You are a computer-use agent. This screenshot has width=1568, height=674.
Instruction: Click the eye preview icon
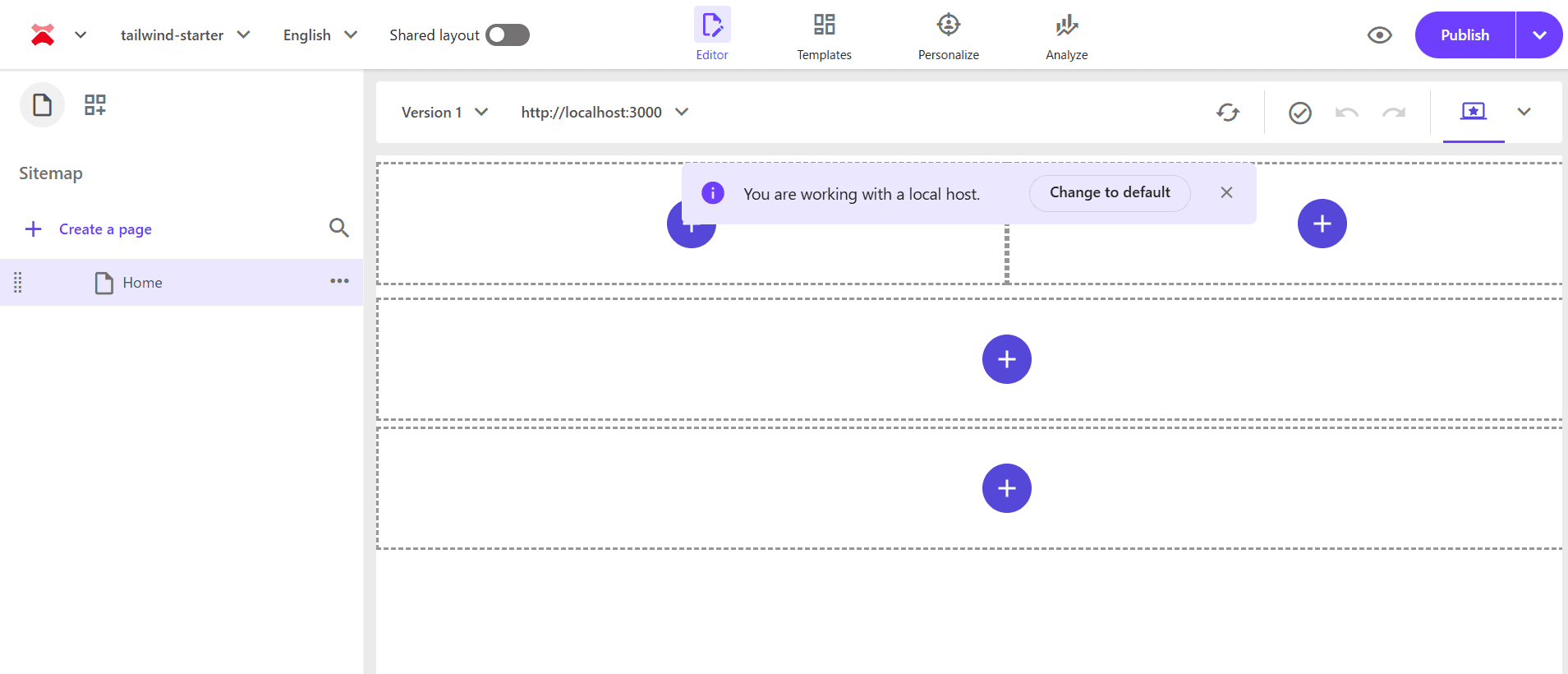coord(1379,35)
